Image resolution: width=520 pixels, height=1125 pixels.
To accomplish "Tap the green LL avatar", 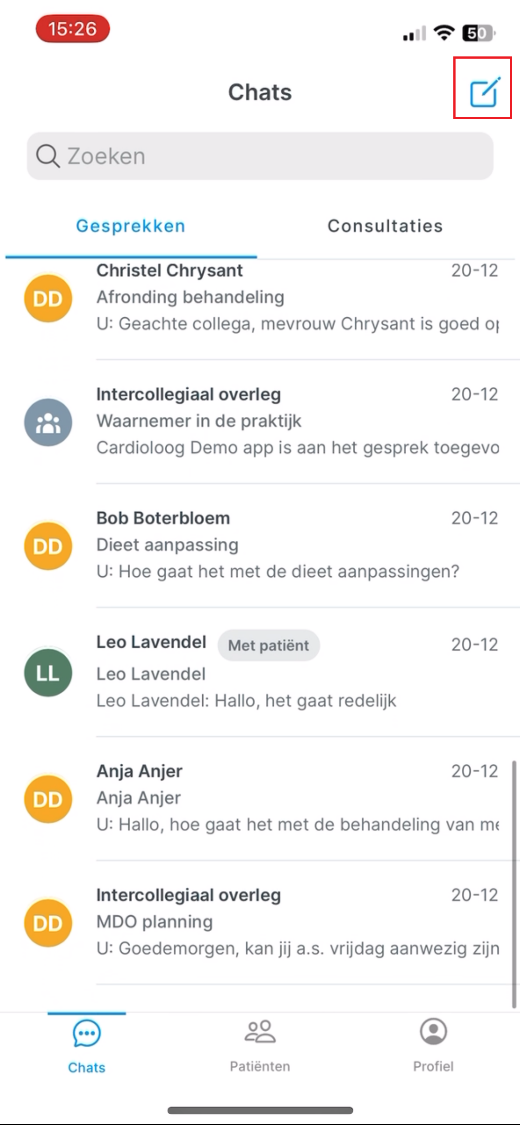I will [48, 672].
